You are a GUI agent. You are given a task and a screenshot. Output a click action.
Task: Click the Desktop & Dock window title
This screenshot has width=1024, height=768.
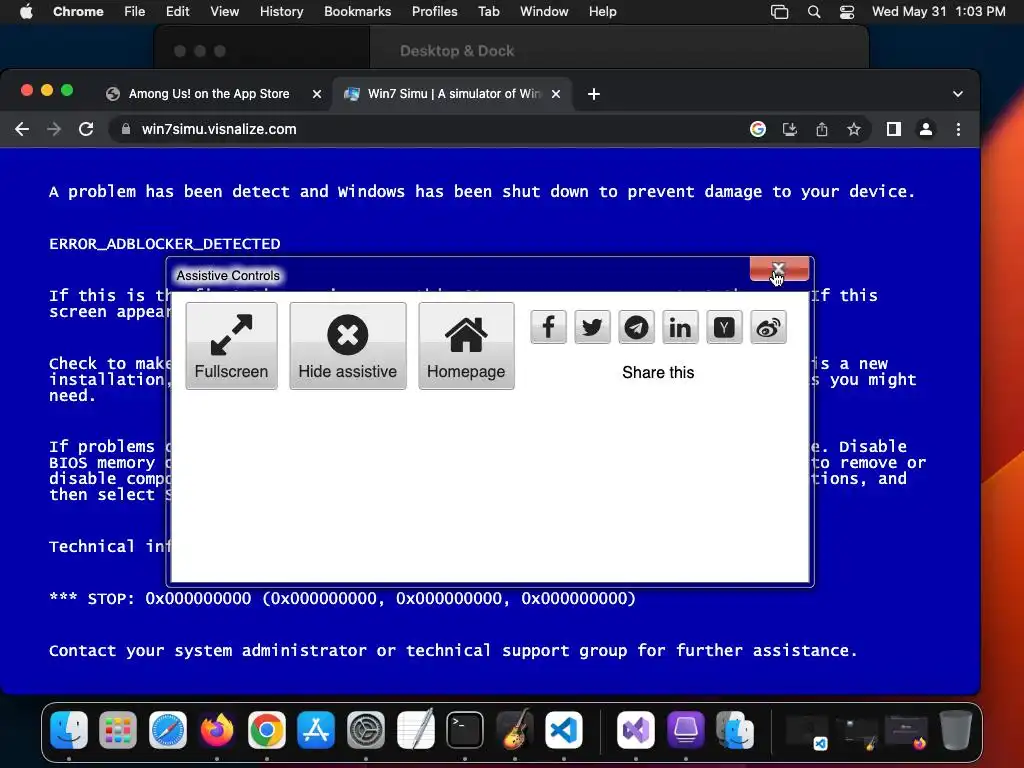457,51
